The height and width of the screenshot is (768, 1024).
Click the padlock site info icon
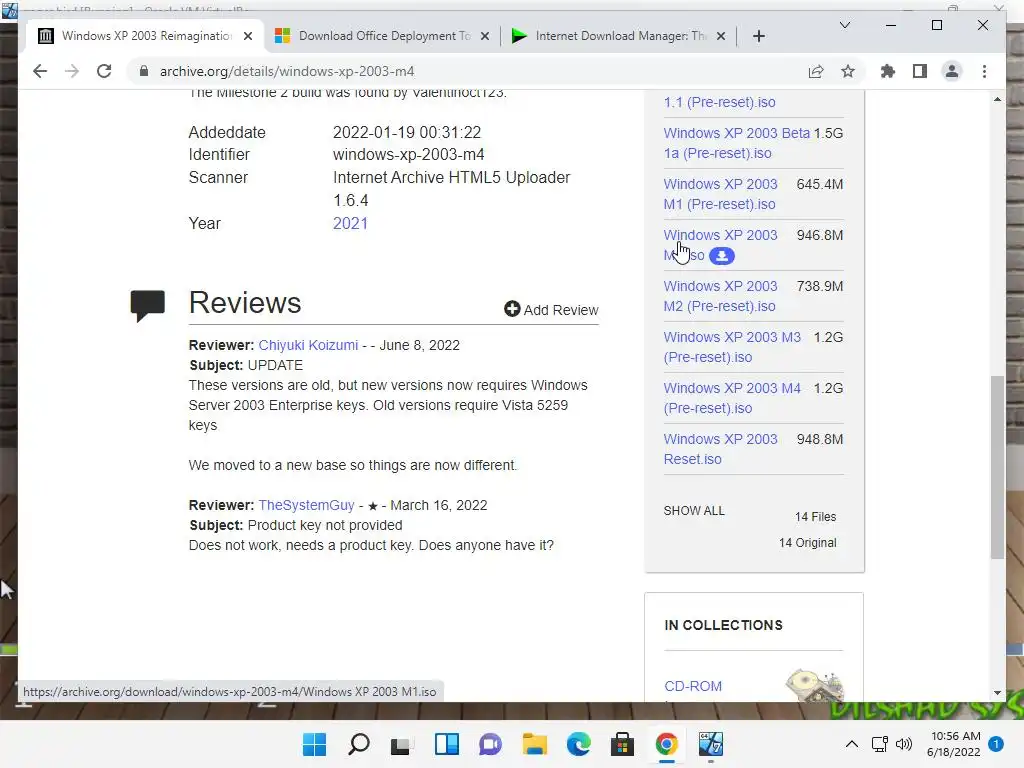(x=144, y=71)
